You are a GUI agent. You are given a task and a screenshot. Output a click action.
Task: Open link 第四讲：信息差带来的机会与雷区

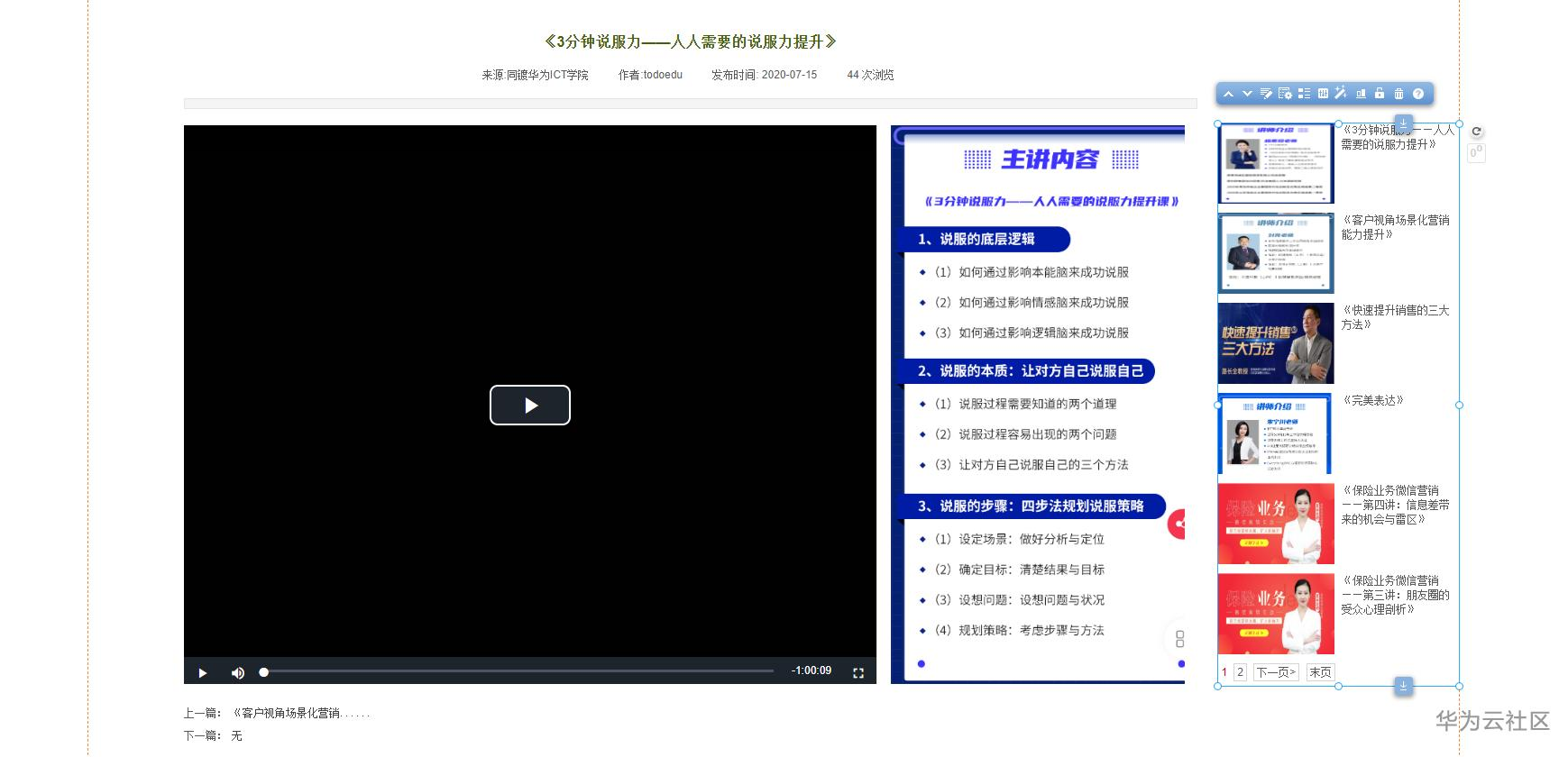pos(1395,505)
